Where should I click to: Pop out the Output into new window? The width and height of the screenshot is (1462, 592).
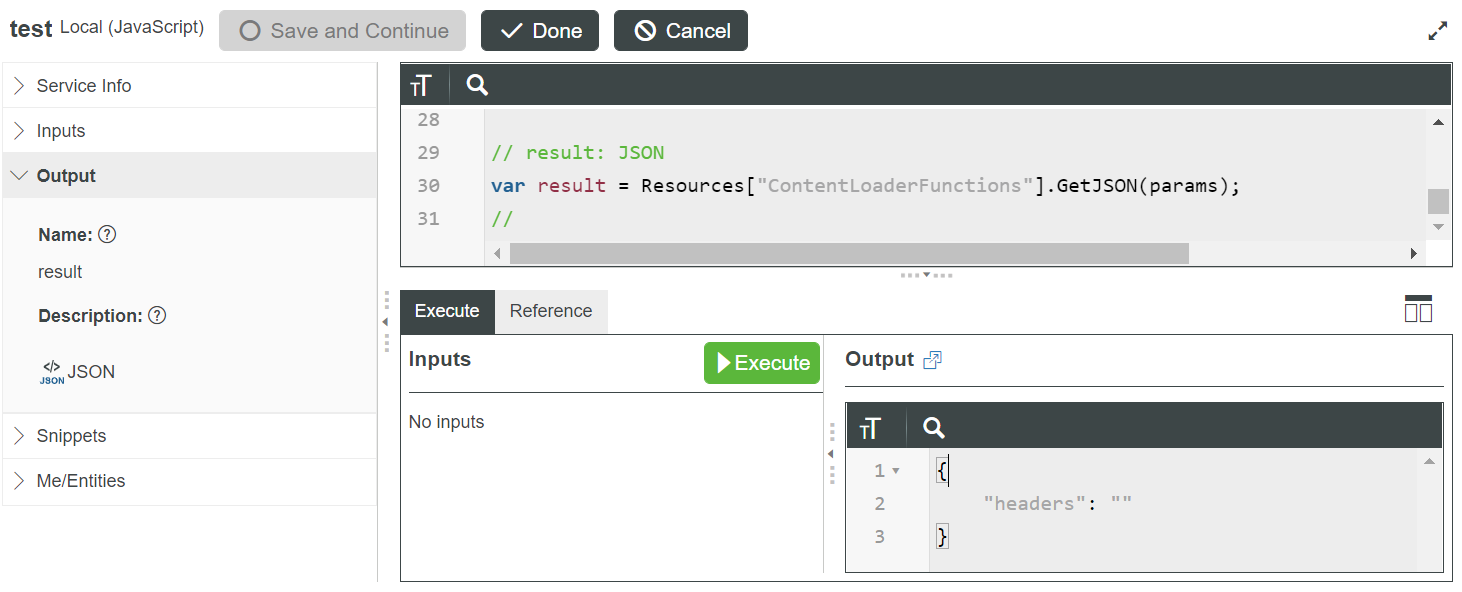tap(932, 360)
